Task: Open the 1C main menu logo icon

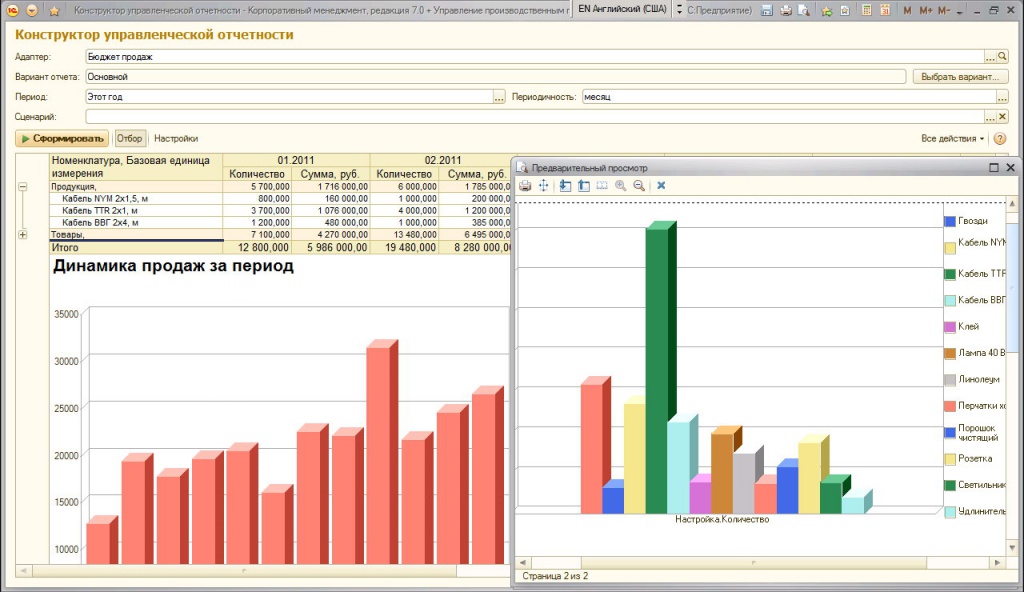Action: pos(12,10)
